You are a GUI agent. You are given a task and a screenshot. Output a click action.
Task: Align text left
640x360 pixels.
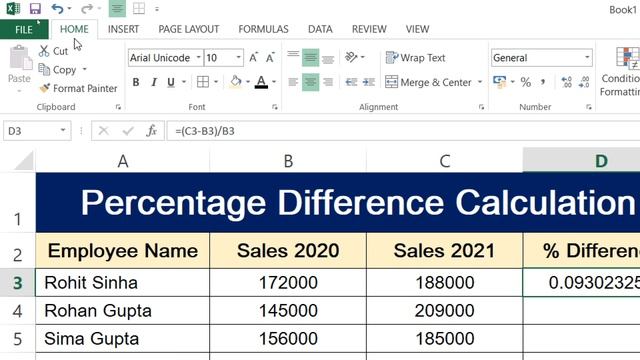click(x=293, y=82)
